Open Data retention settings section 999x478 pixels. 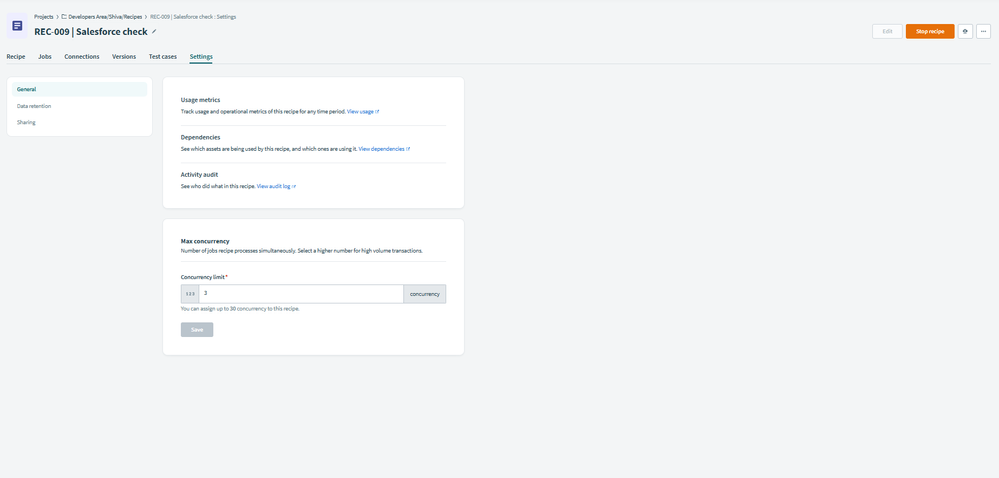click(34, 106)
